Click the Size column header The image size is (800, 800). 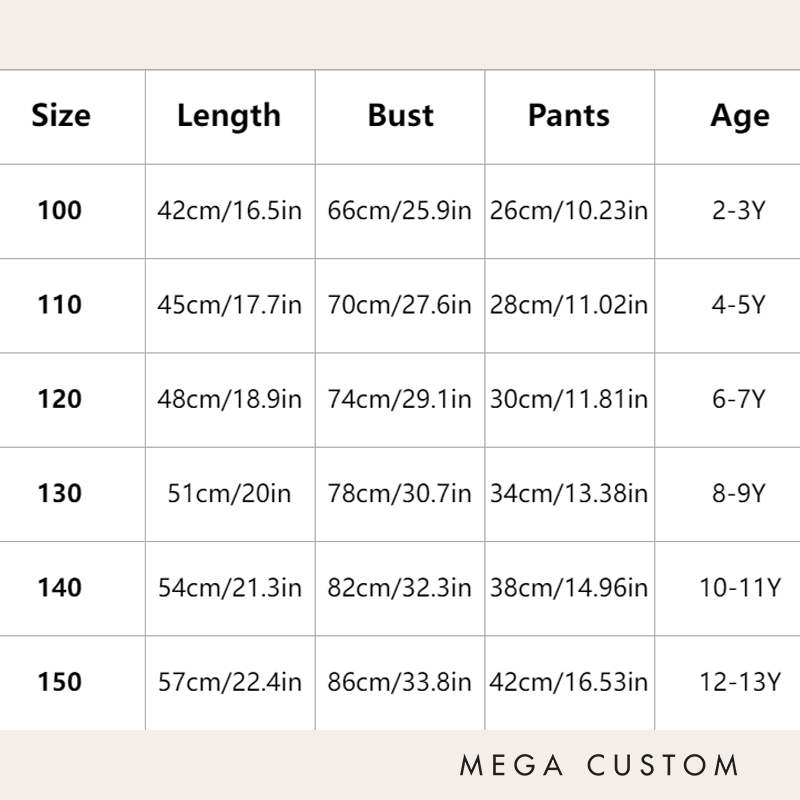click(x=61, y=116)
